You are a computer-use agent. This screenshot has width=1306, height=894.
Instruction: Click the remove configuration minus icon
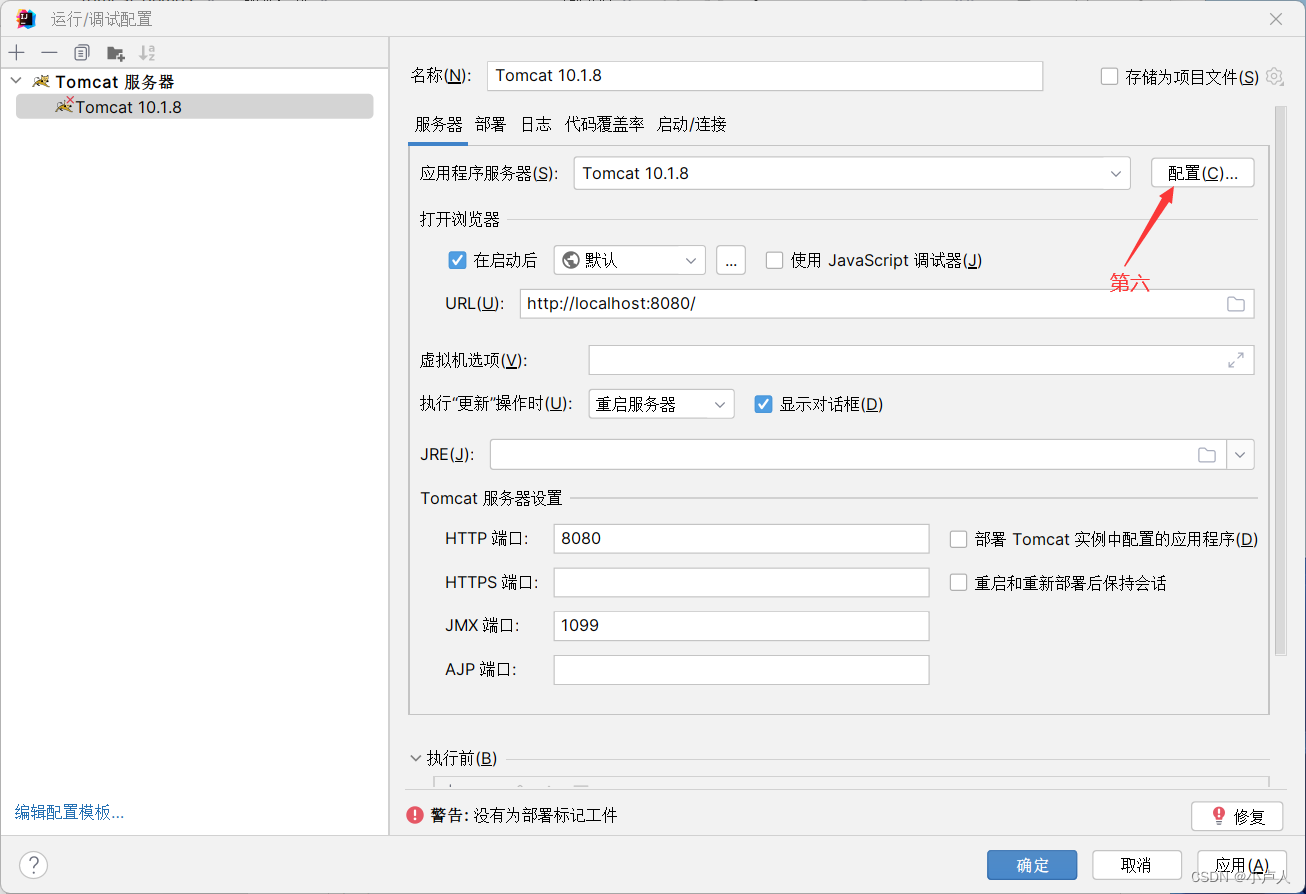[48, 52]
